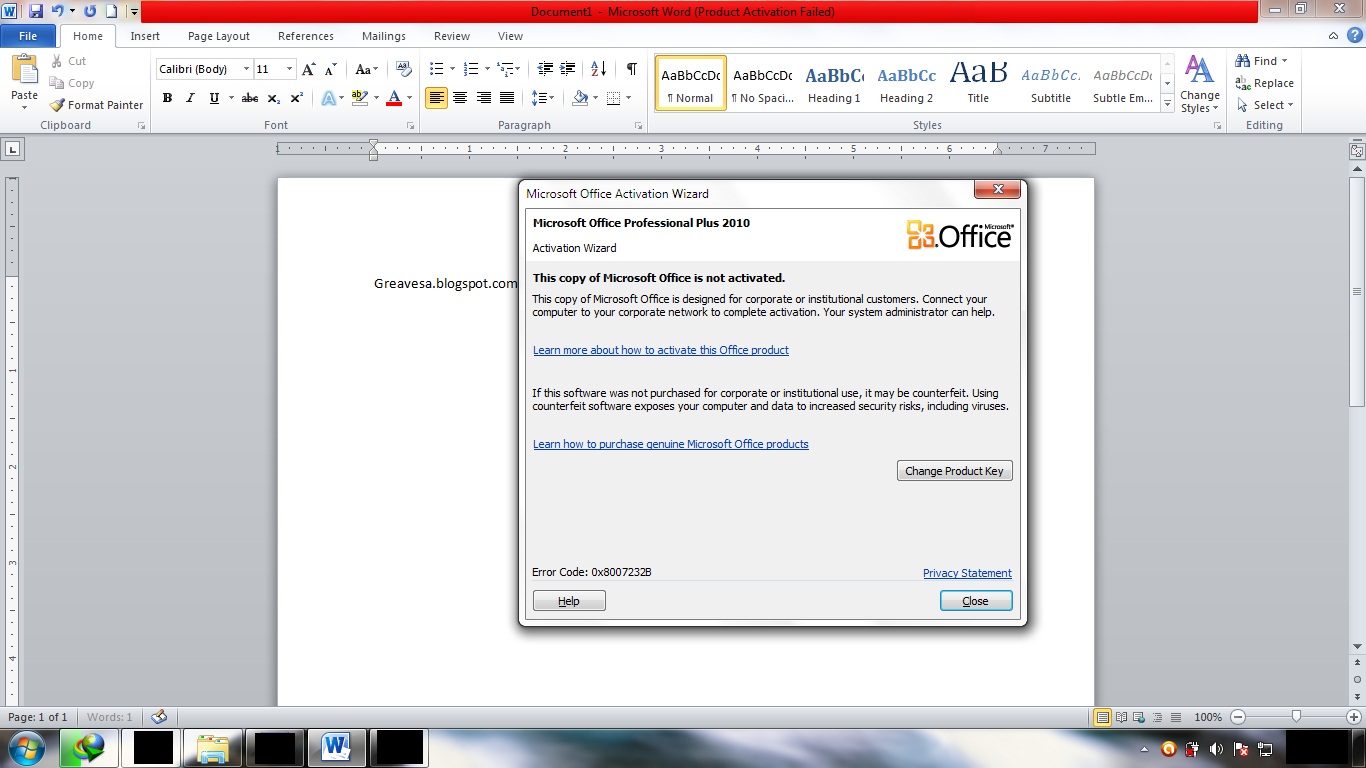
Task: Open the font size dropdown
Action: coord(288,69)
